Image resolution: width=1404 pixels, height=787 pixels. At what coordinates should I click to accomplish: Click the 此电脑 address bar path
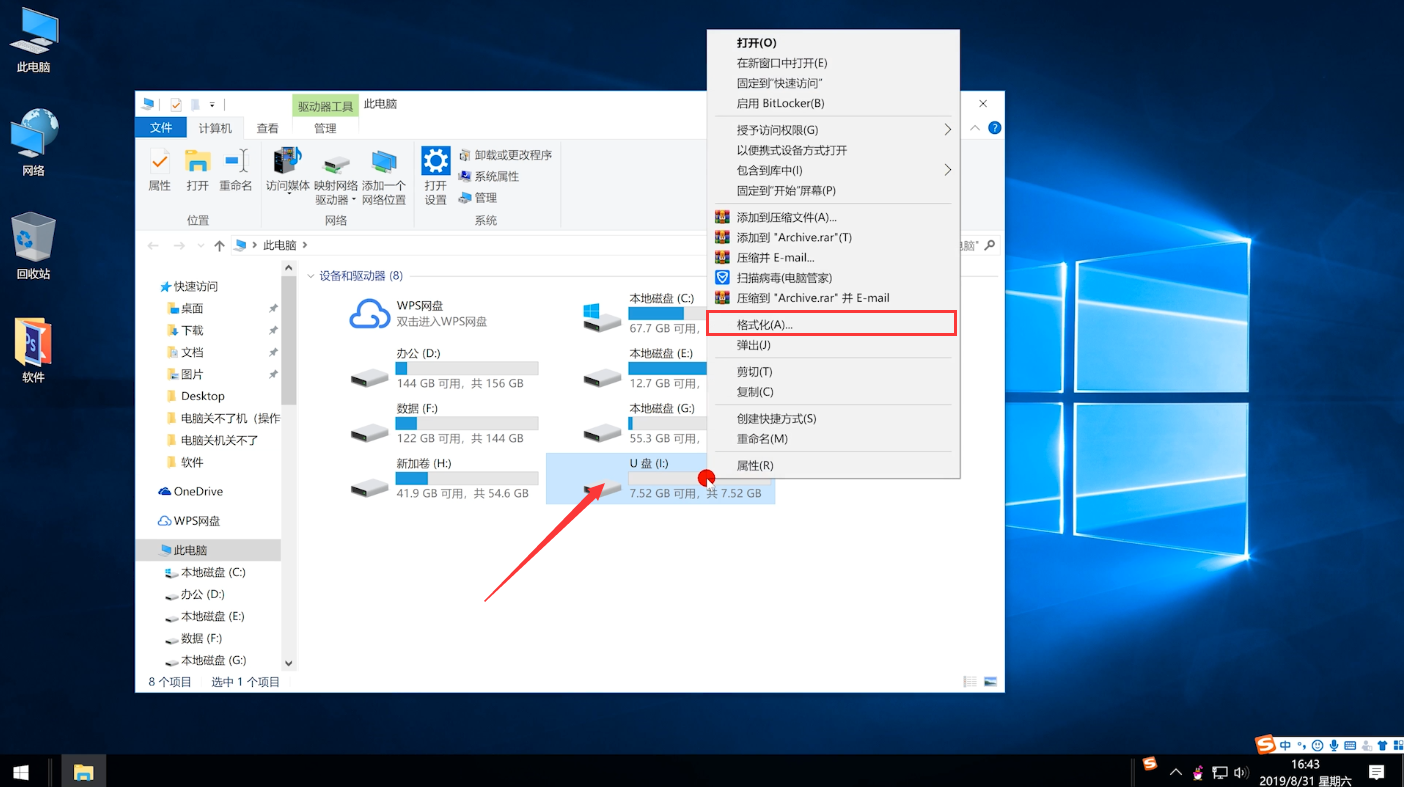click(x=279, y=245)
